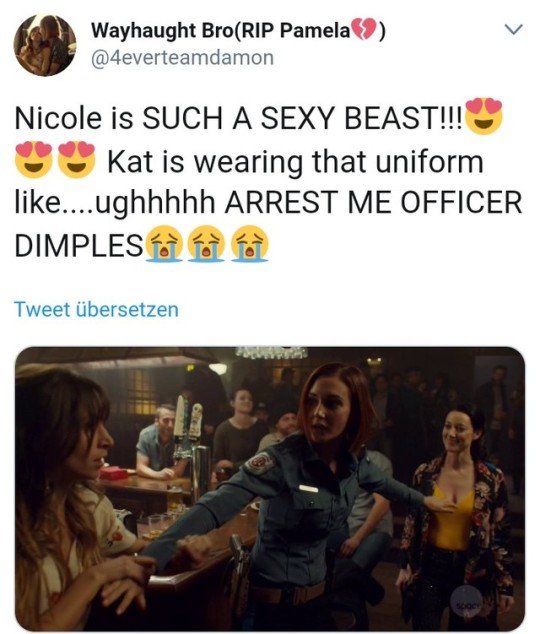Image resolution: width=540 pixels, height=634 pixels.
Task: Open the tweet options chevron menu
Action: [514, 30]
